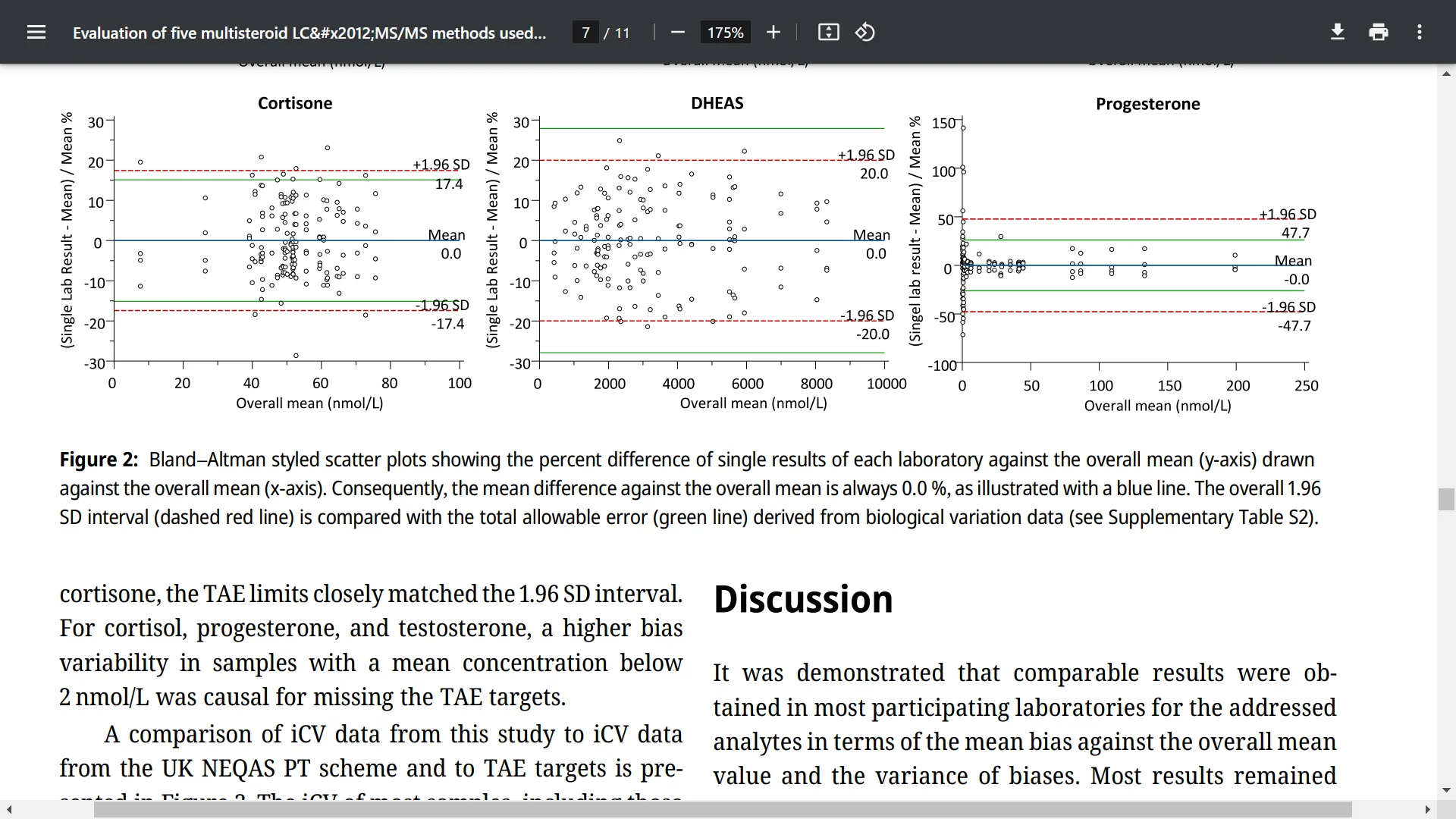Screen dimensions: 1456x819
Task: Click the scroll up arrow
Action: pos(1446,73)
